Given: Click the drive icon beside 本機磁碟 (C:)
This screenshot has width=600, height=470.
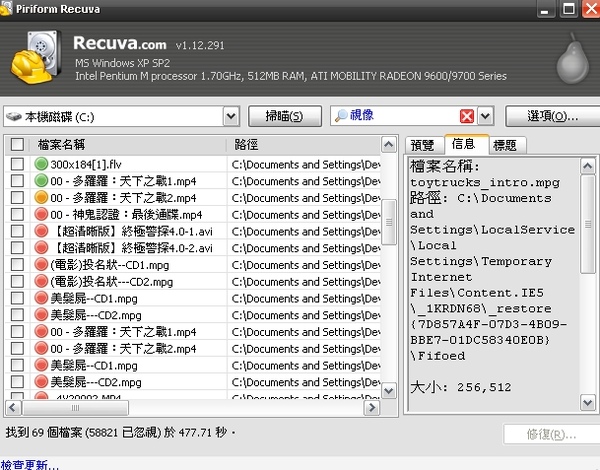Looking at the screenshot, I should pos(14,116).
